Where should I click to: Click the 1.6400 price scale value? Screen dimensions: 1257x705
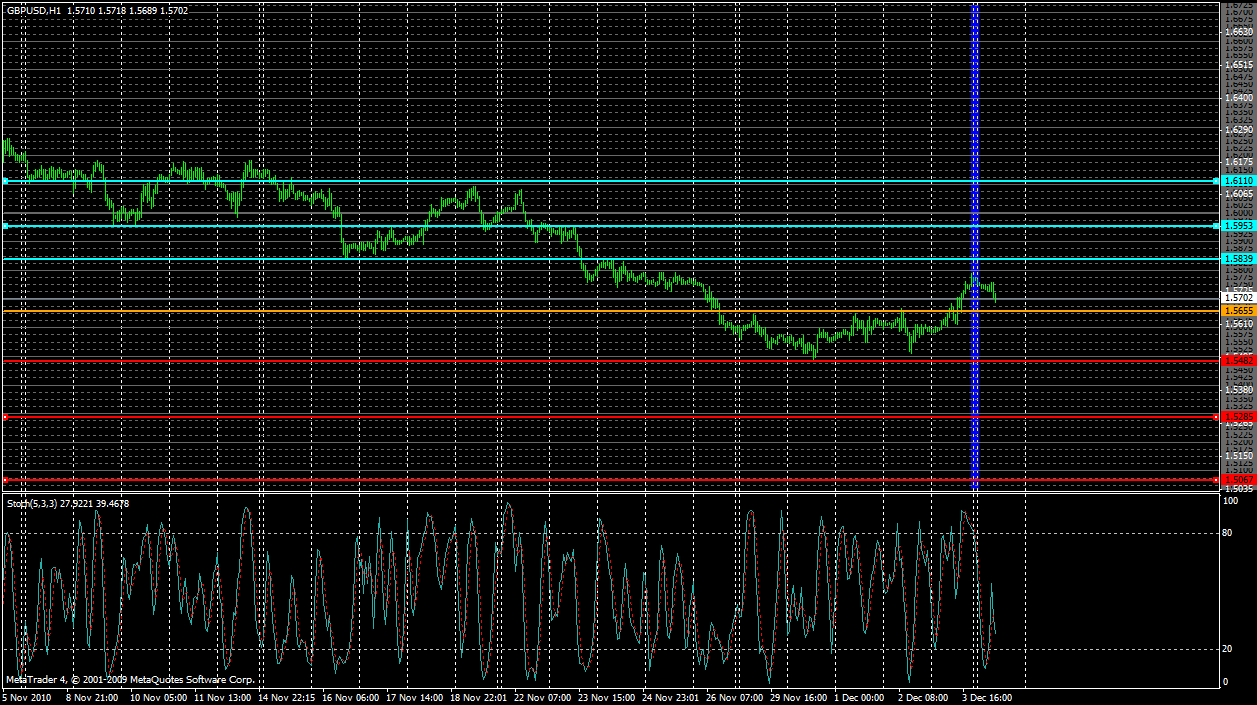coord(1239,98)
